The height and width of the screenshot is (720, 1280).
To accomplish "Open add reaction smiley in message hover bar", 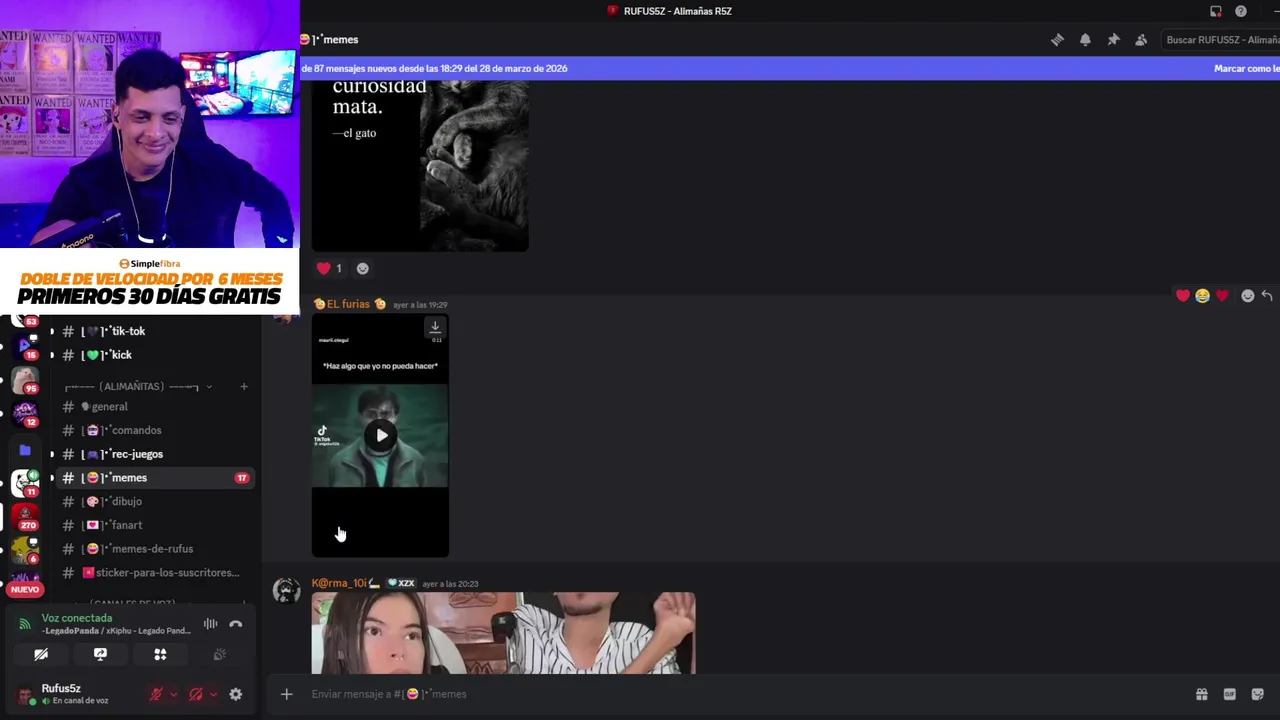I will [x=1247, y=296].
